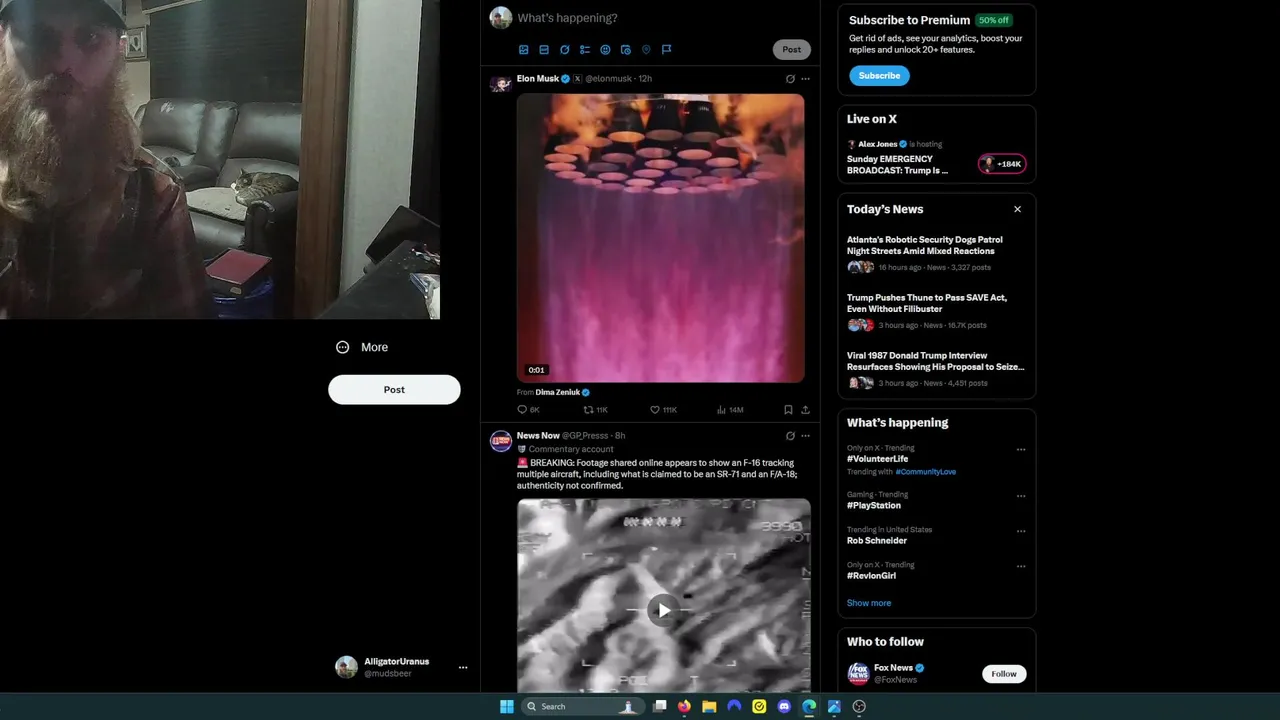The width and height of the screenshot is (1280, 720).
Task: Click Windows taskbar Search box
Action: click(584, 706)
